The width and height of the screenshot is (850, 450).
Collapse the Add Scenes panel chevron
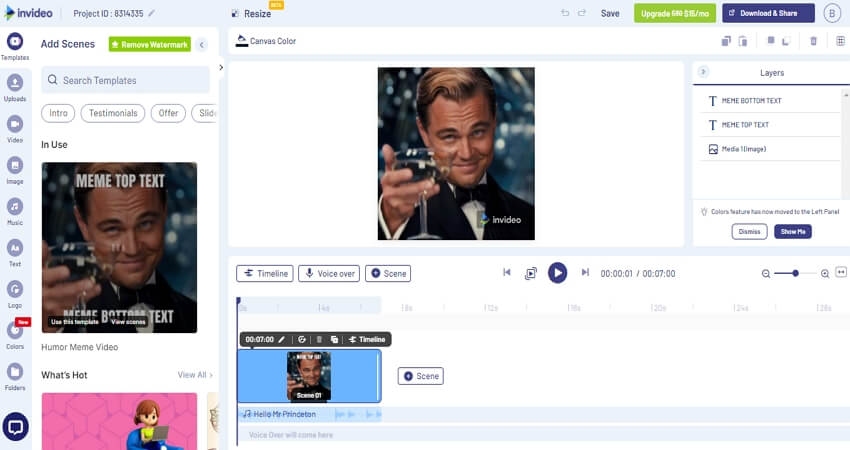pyautogui.click(x=202, y=44)
